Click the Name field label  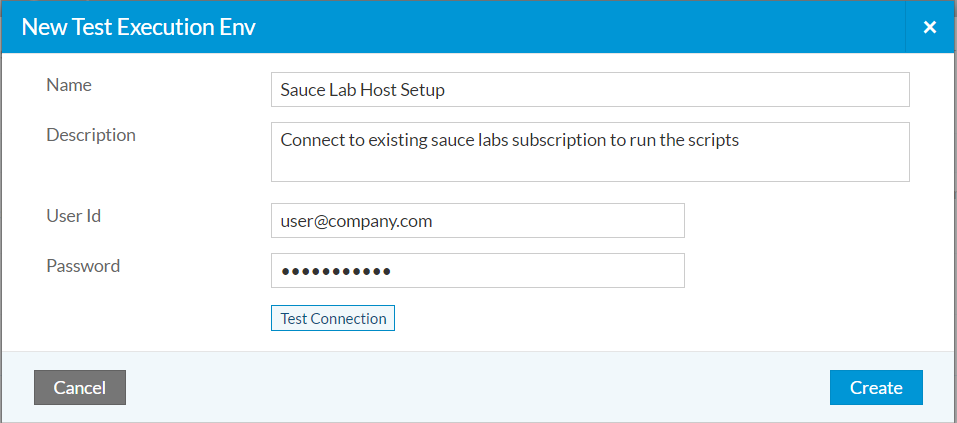[69, 85]
